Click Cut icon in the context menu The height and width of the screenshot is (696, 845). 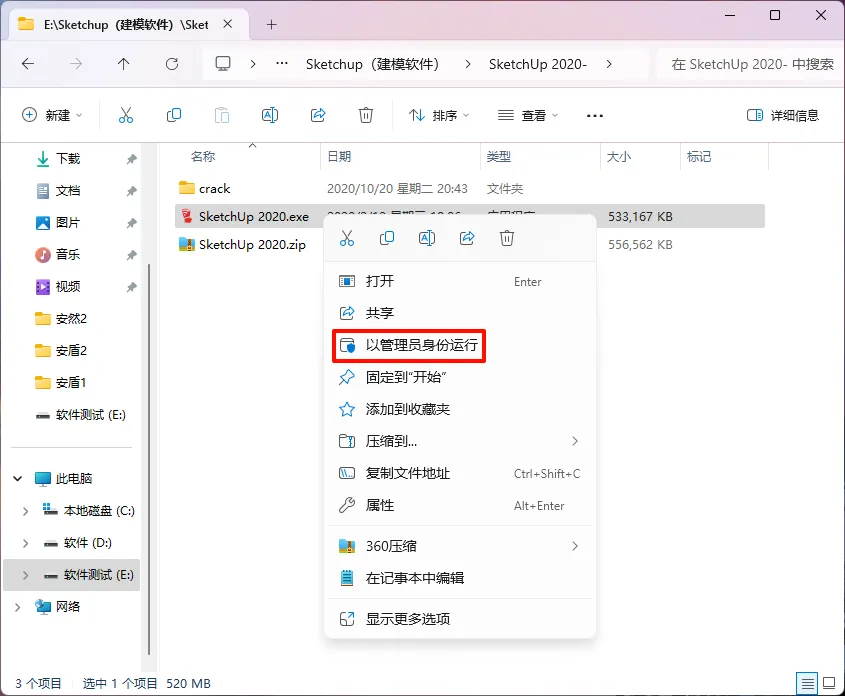tap(347, 238)
